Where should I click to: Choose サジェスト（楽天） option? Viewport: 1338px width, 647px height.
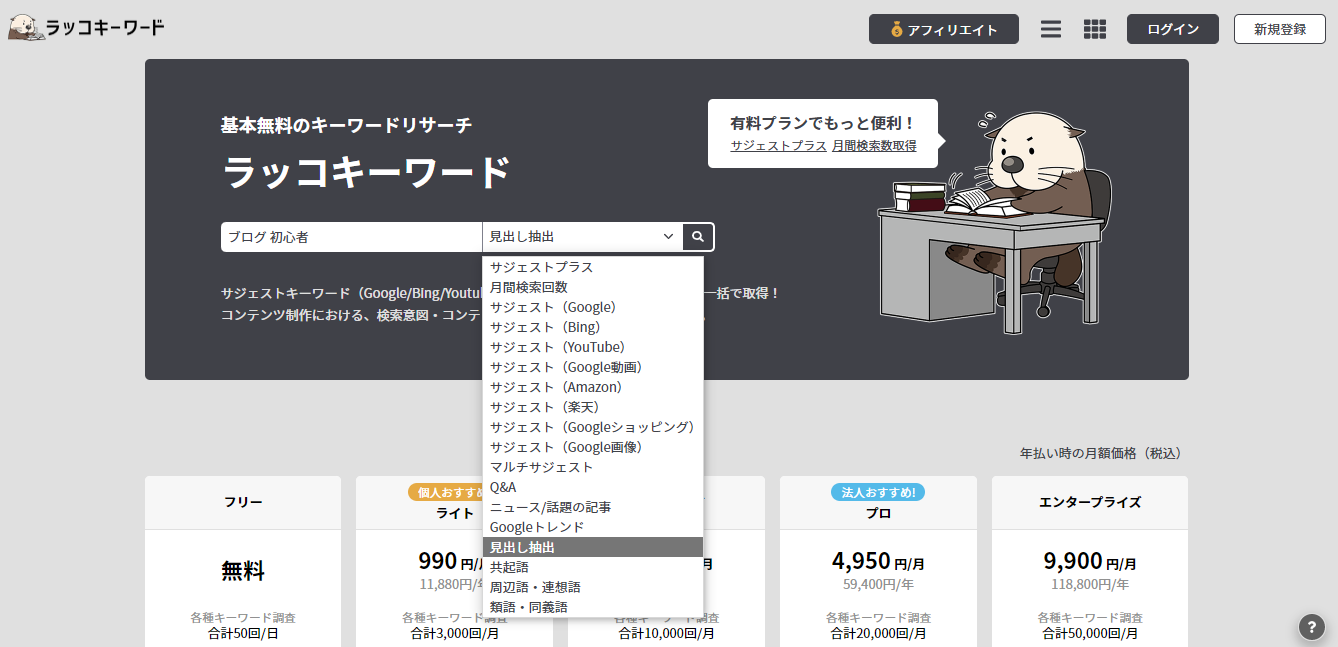click(x=593, y=407)
